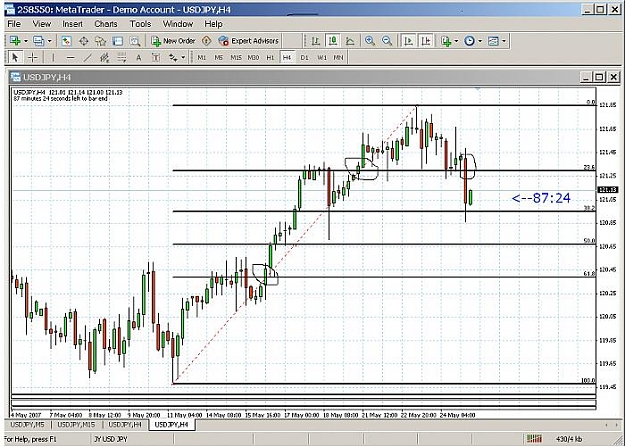Select the Text 'A' tool

(x=139, y=57)
